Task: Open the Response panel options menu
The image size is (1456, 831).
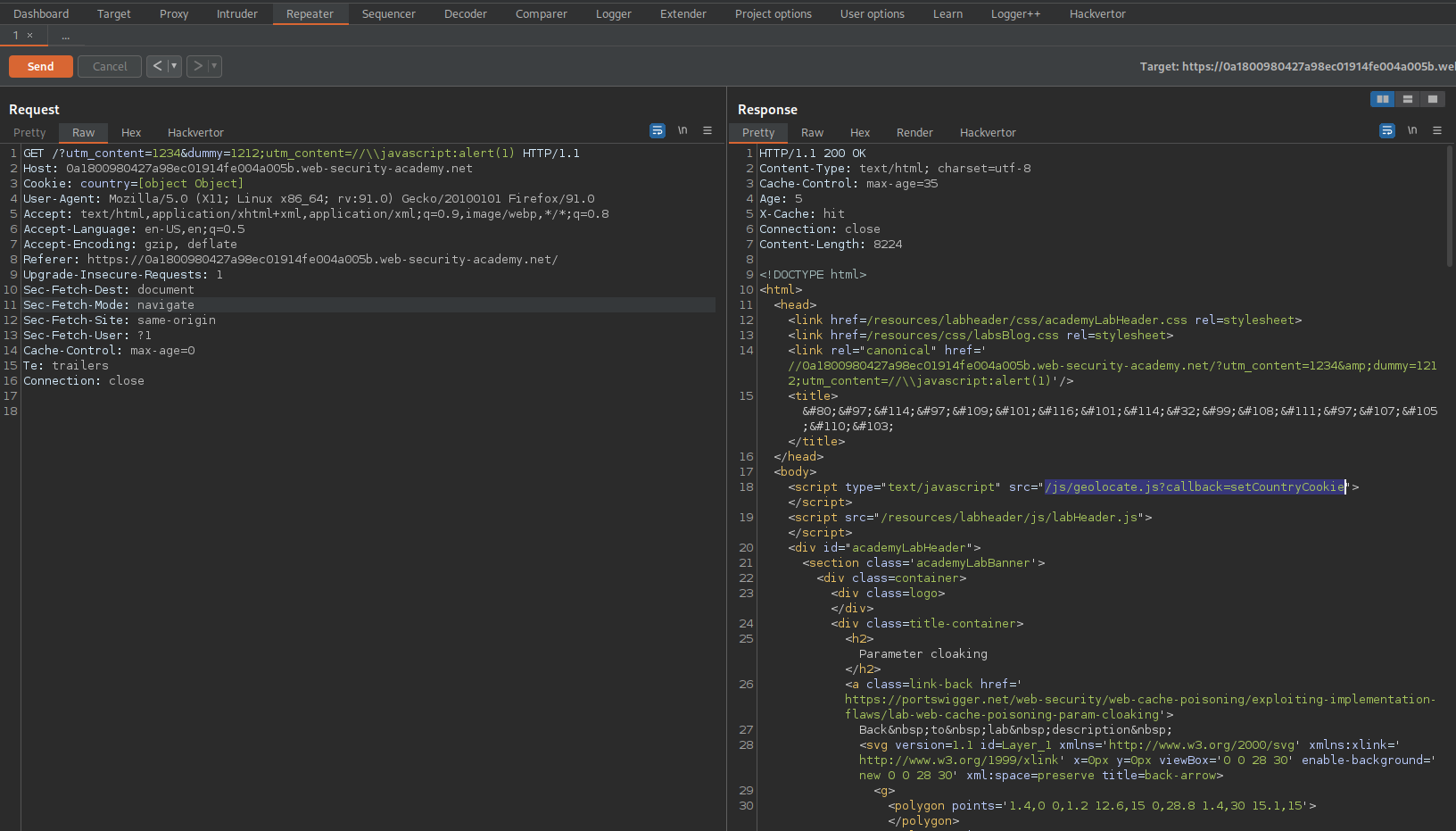Action: 1437,130
